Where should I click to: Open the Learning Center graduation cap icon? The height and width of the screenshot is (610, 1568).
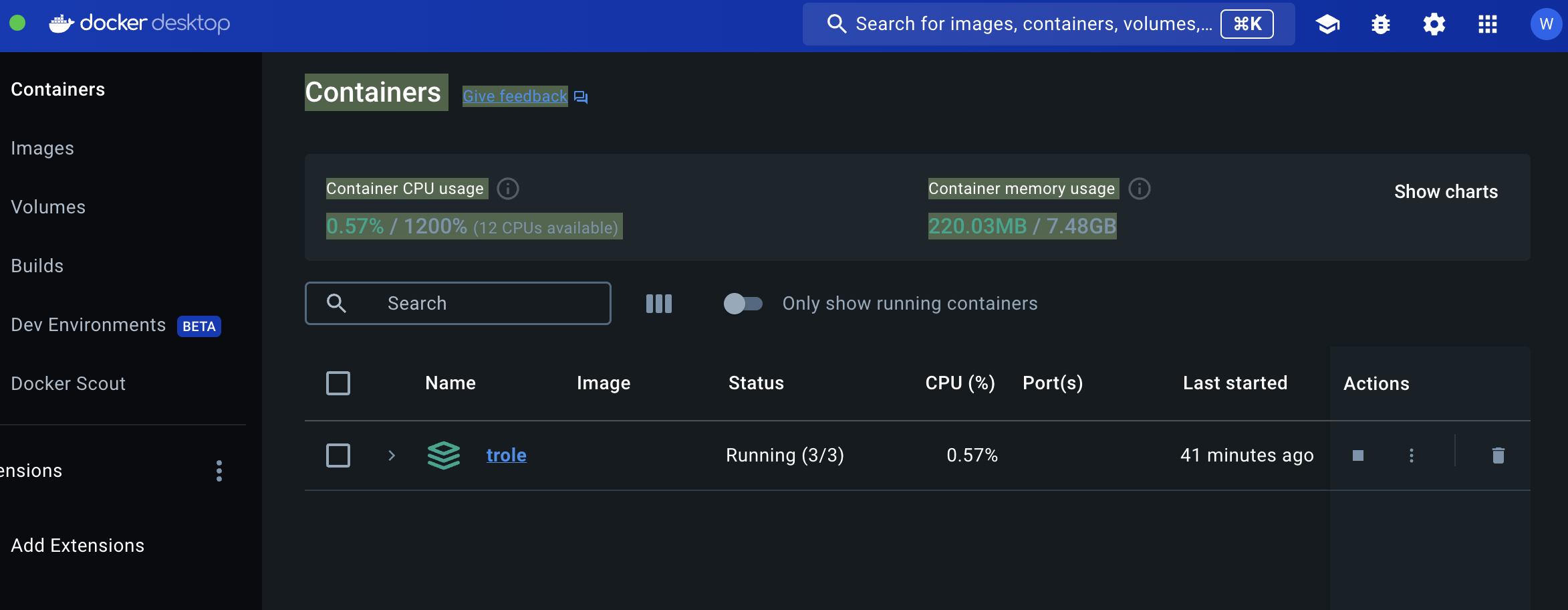(x=1327, y=24)
